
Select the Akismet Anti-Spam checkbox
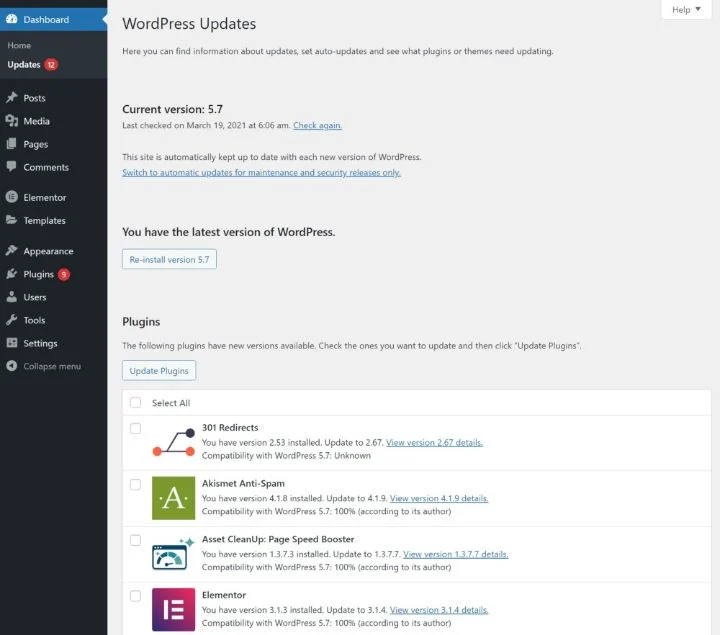tap(135, 485)
